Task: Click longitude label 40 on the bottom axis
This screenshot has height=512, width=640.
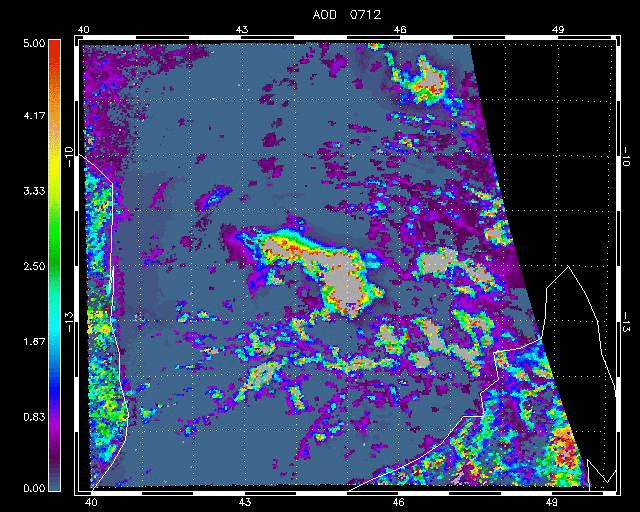Action: (91, 502)
